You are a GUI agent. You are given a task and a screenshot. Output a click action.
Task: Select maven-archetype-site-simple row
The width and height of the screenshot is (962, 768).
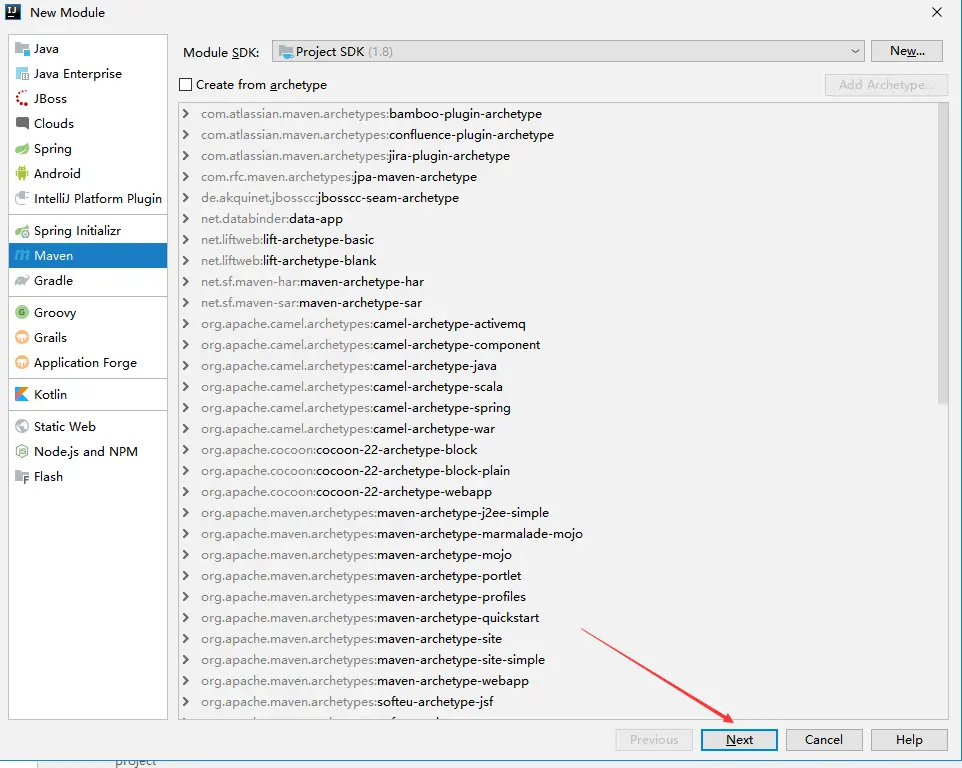pyautogui.click(x=558, y=659)
